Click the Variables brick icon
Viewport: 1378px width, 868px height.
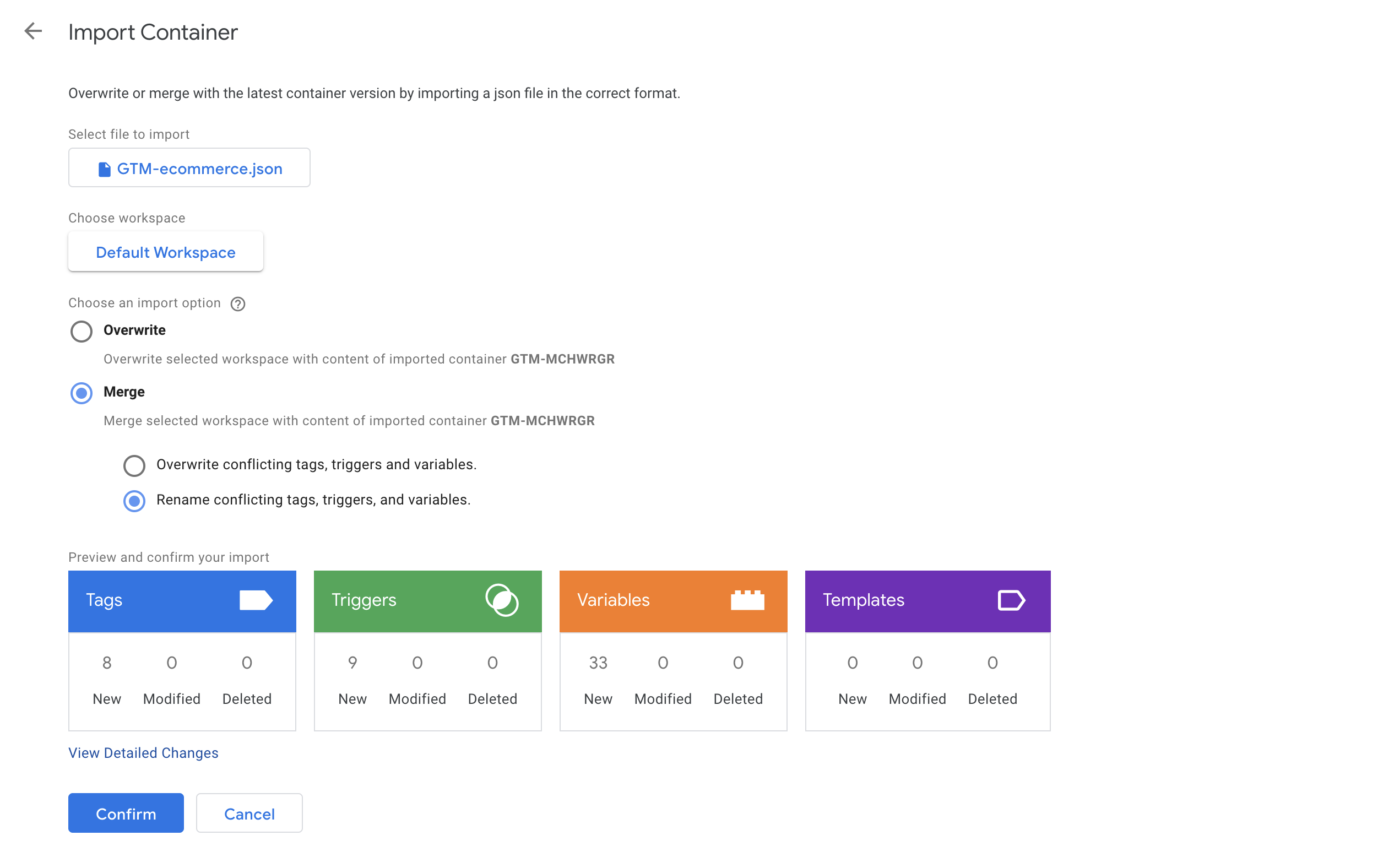tap(747, 600)
